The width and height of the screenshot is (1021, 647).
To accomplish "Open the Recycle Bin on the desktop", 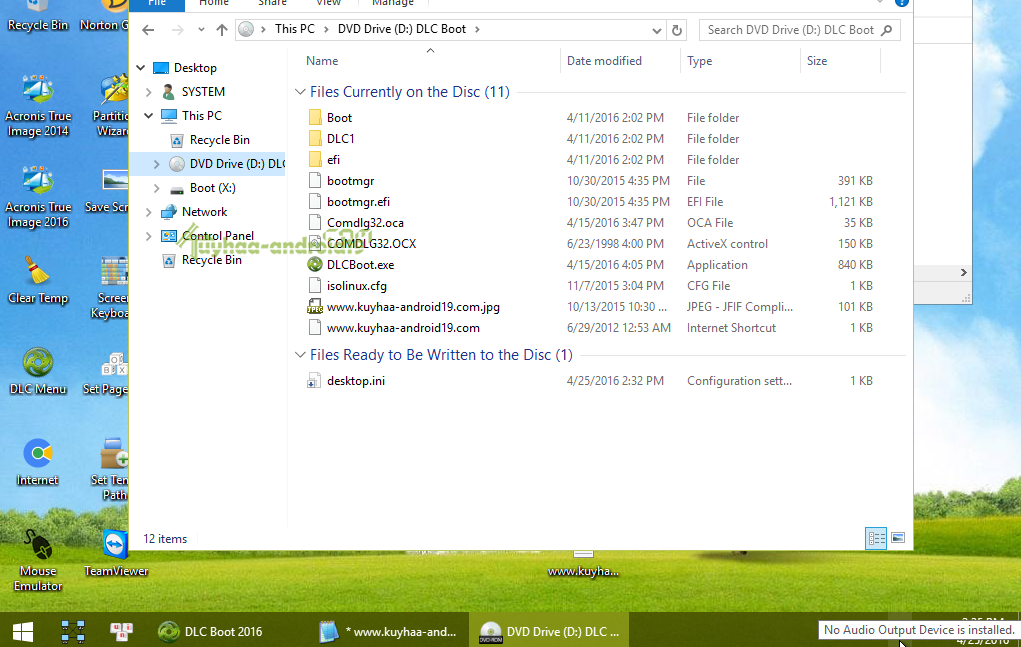I will [x=38, y=16].
